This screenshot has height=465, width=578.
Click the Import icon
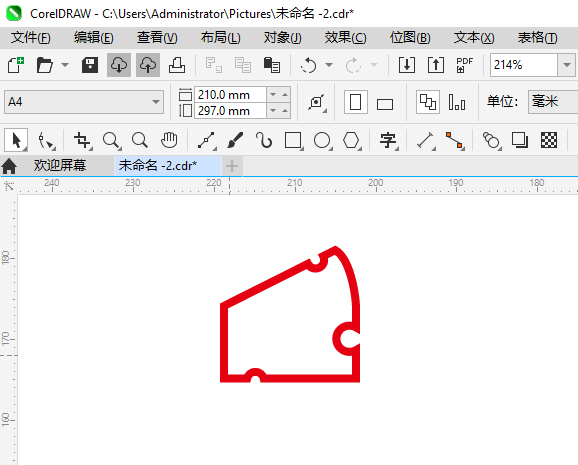pos(407,65)
